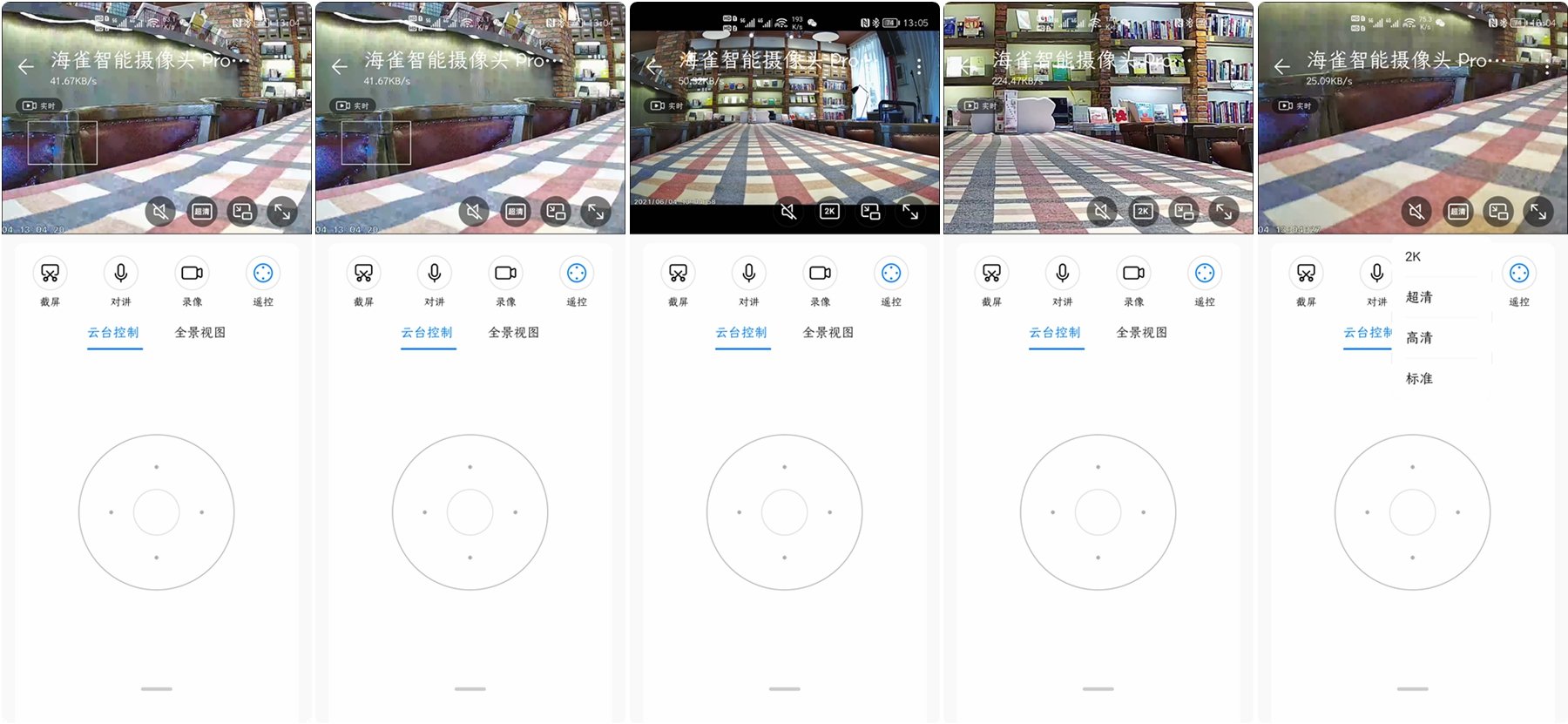Toggle mute on the leftmost phone screen

coord(160,212)
